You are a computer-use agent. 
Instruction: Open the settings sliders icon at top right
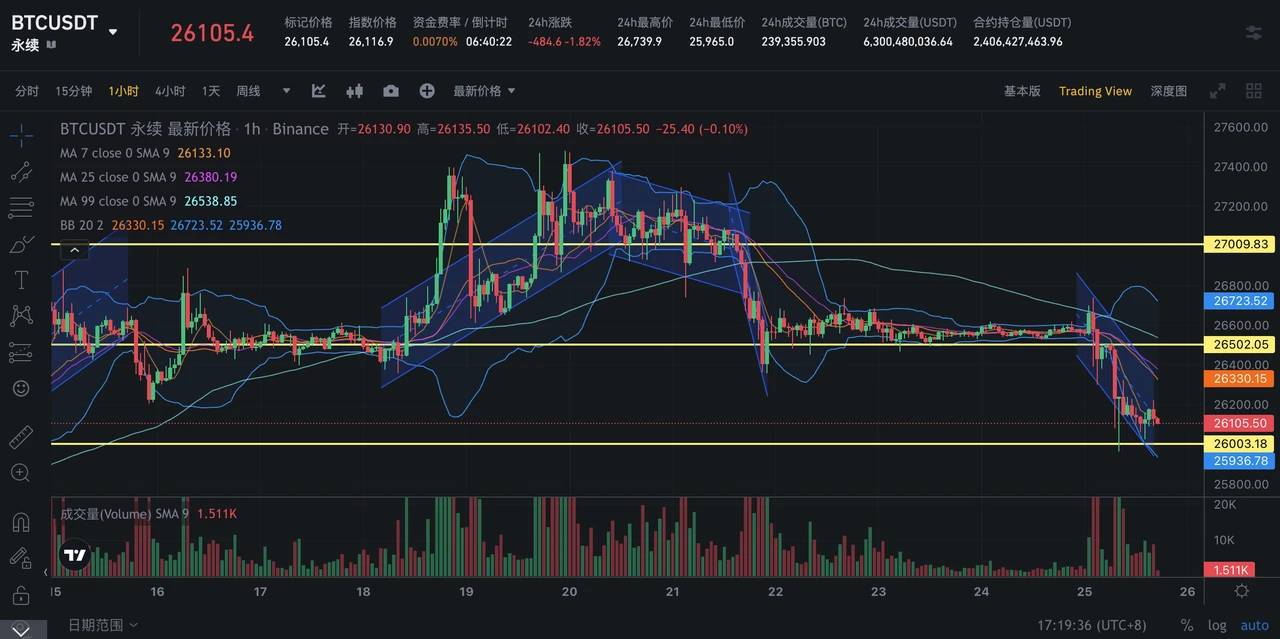pos(1254,33)
